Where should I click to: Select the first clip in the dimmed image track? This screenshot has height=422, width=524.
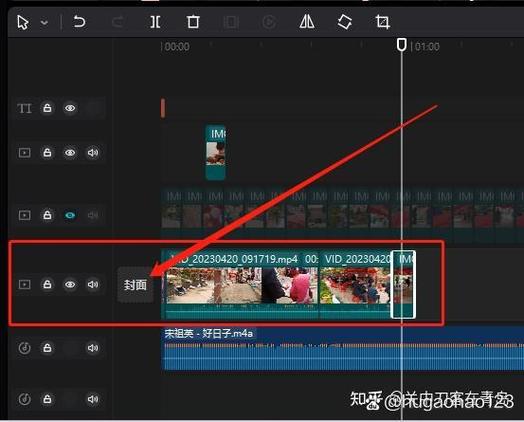coord(171,216)
